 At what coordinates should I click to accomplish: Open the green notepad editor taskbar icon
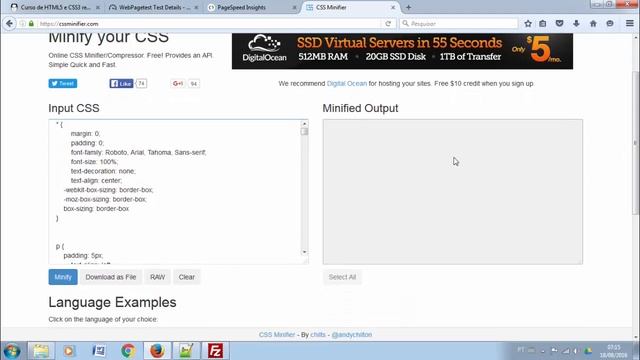(186, 351)
